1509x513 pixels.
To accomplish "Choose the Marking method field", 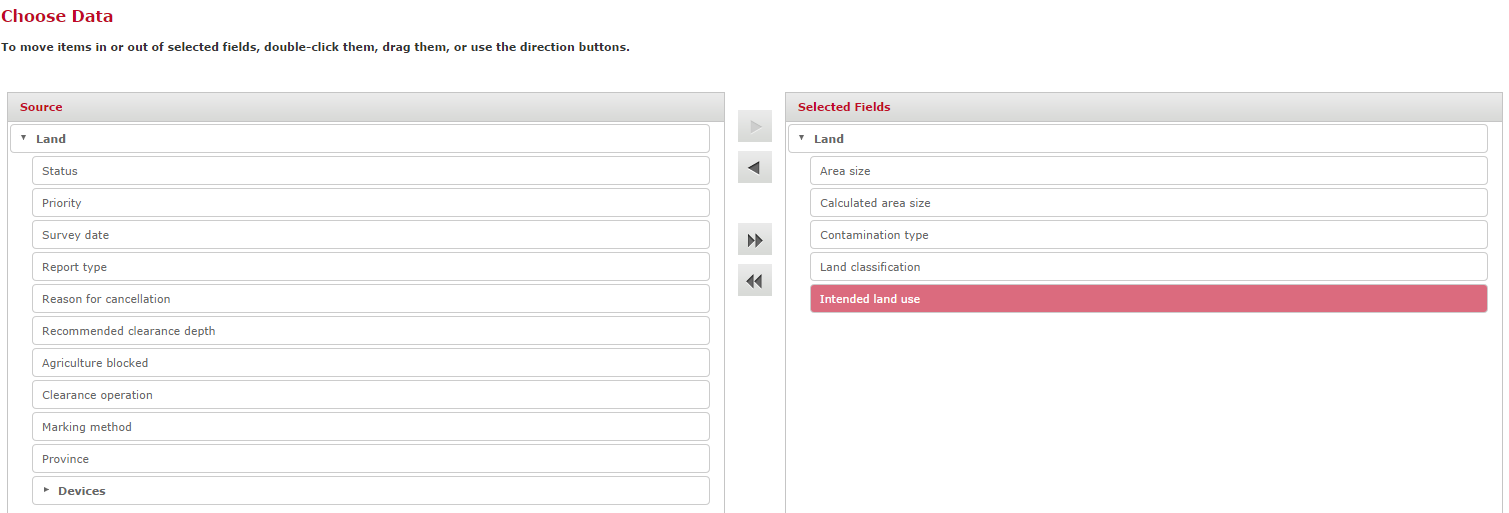I will coord(370,427).
